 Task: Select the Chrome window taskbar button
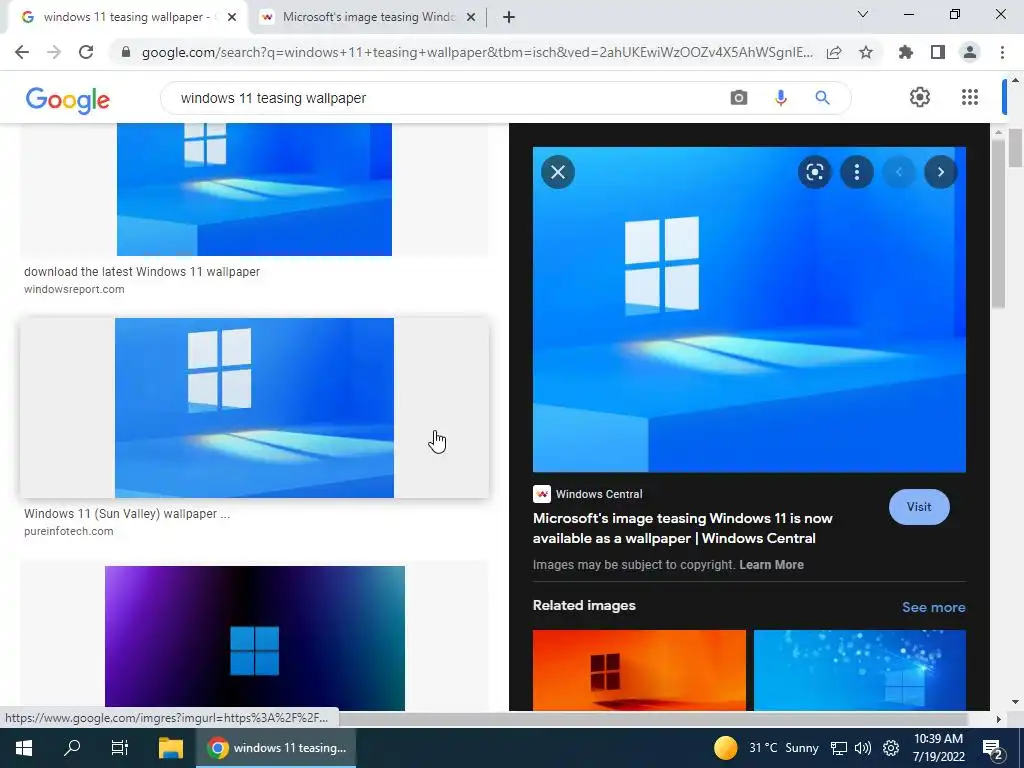(276, 748)
